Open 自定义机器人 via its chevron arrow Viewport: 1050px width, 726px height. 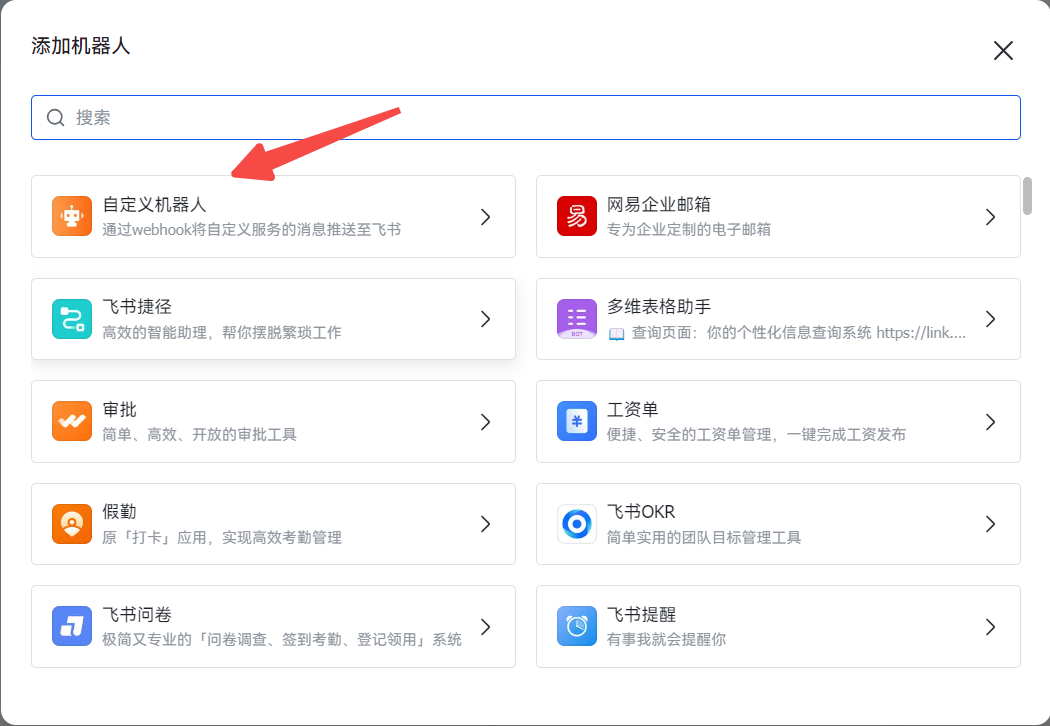[485, 217]
